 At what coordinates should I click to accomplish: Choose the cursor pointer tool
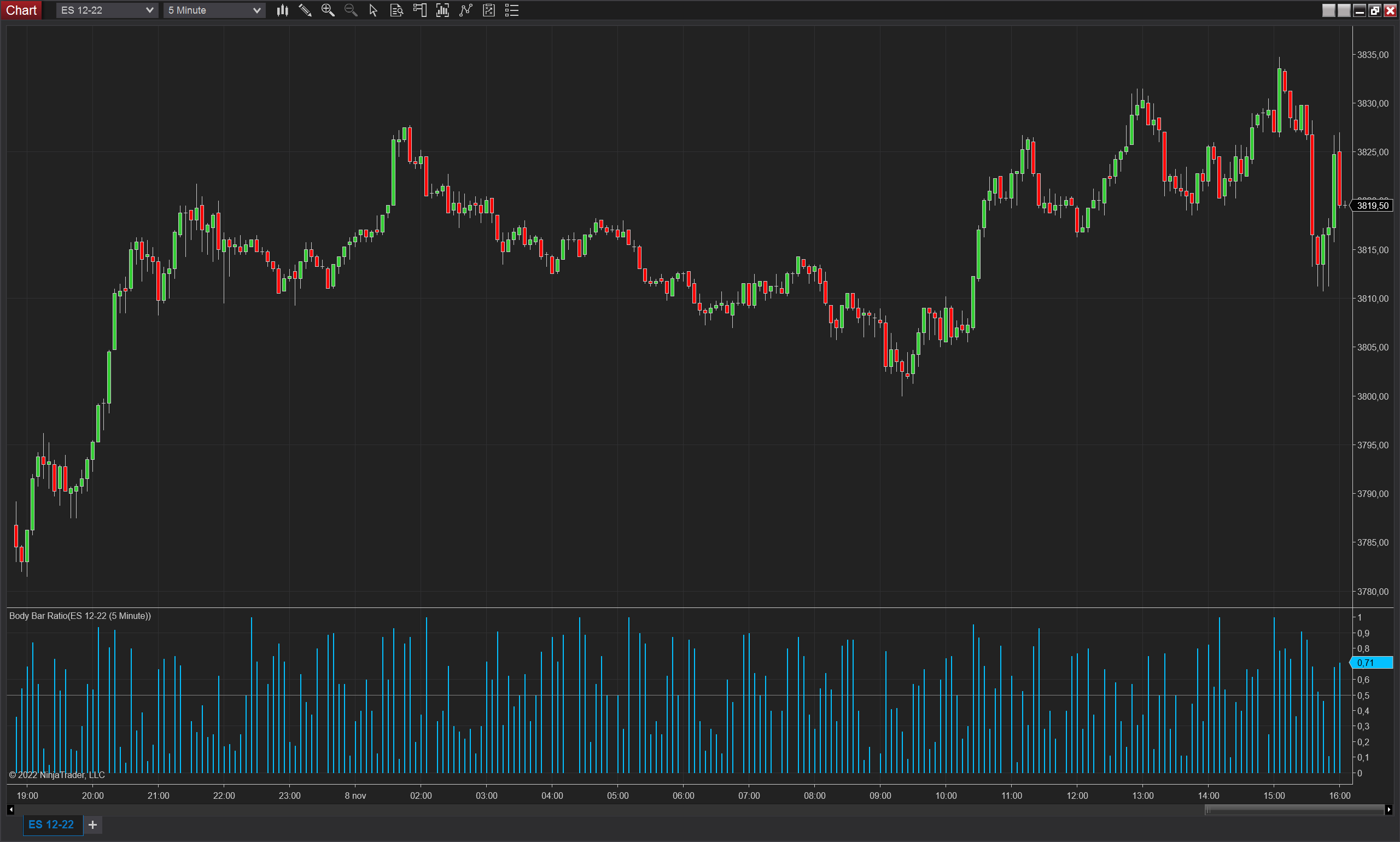click(374, 10)
